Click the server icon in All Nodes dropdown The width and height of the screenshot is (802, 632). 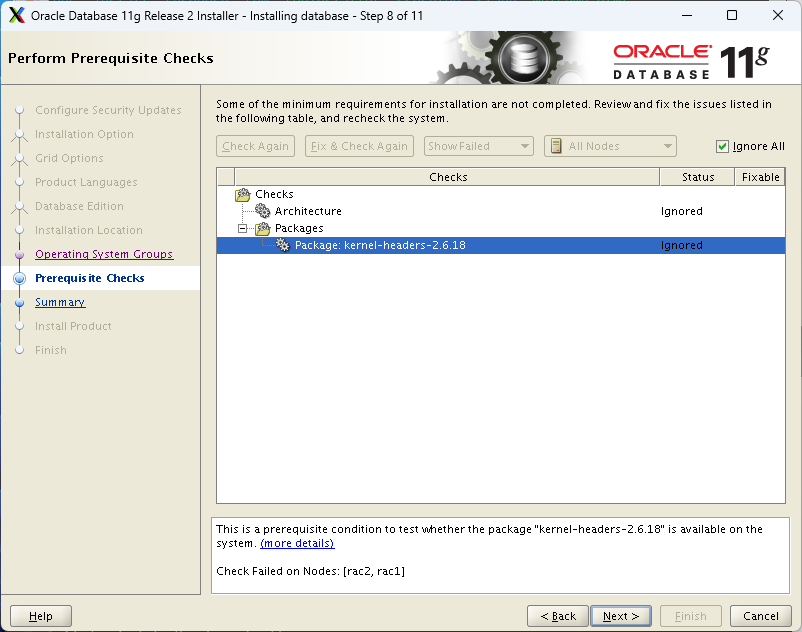point(556,146)
